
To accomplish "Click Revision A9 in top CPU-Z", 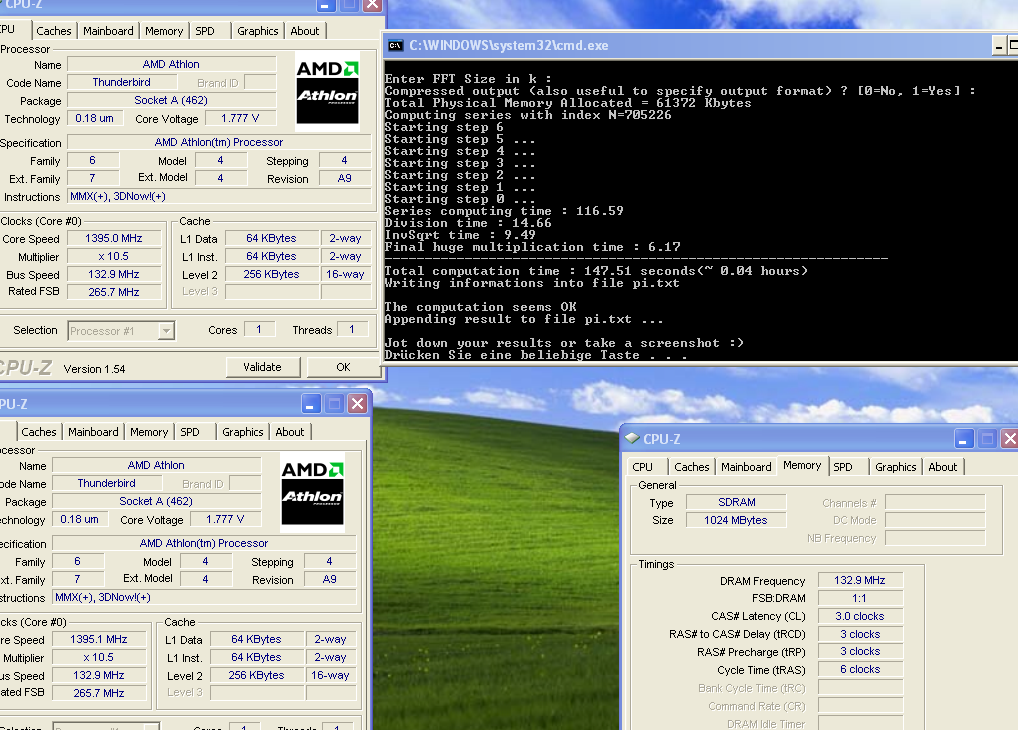I will 345,179.
